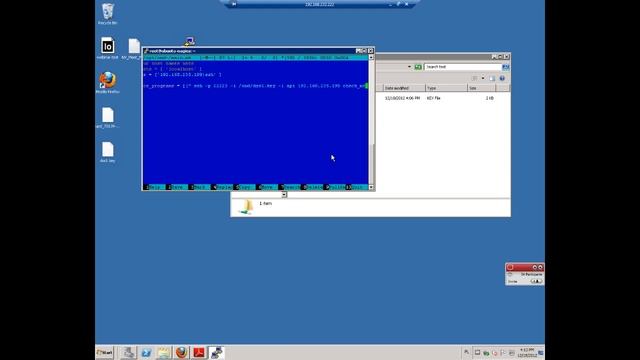Click the Explorer search magnifier button
This screenshot has width=640, height=360.
pyautogui.click(x=506, y=67)
